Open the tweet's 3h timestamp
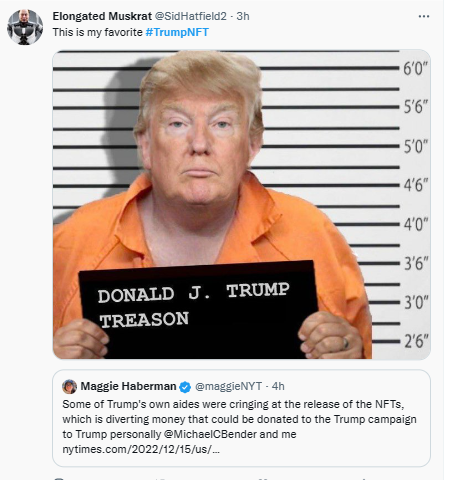This screenshot has width=452, height=480. point(243,16)
